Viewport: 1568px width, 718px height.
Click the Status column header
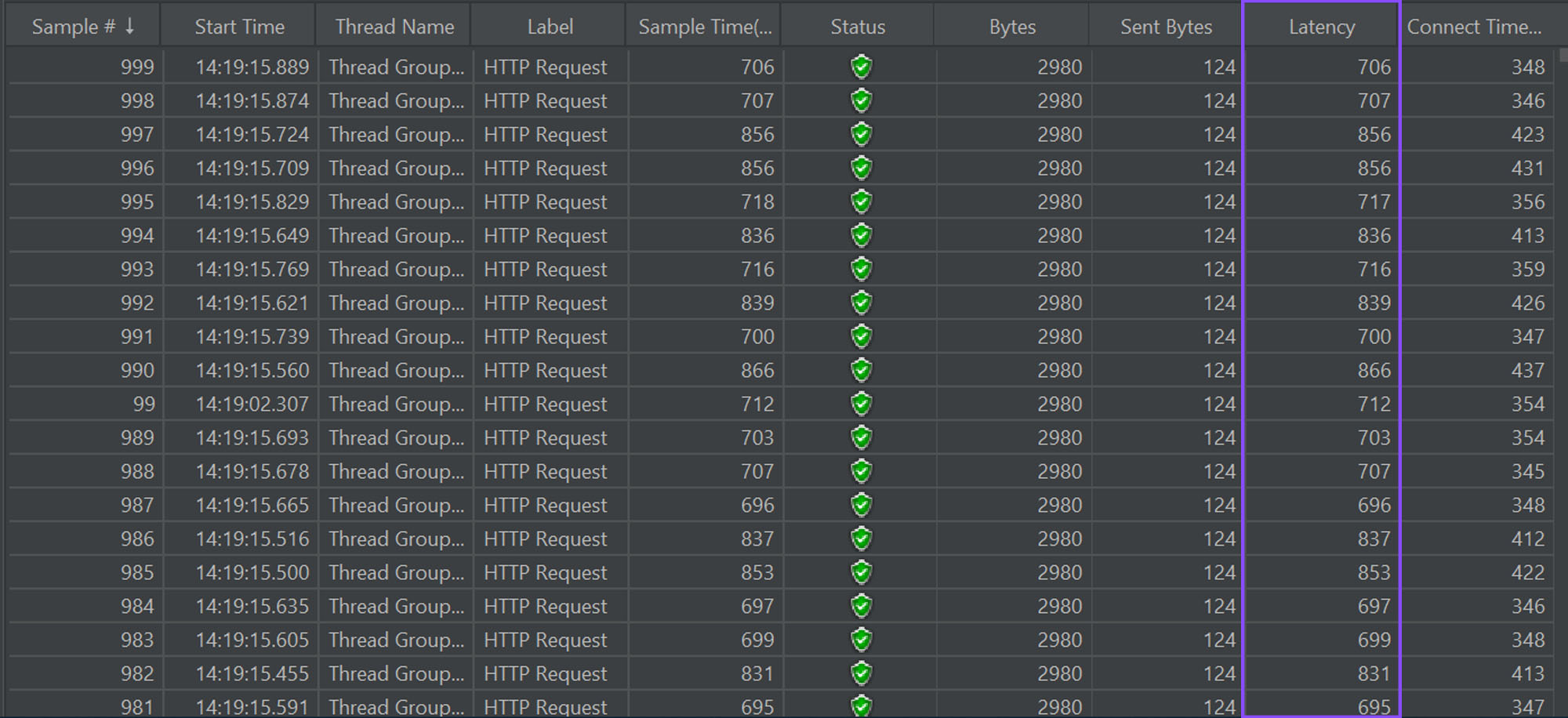[858, 27]
